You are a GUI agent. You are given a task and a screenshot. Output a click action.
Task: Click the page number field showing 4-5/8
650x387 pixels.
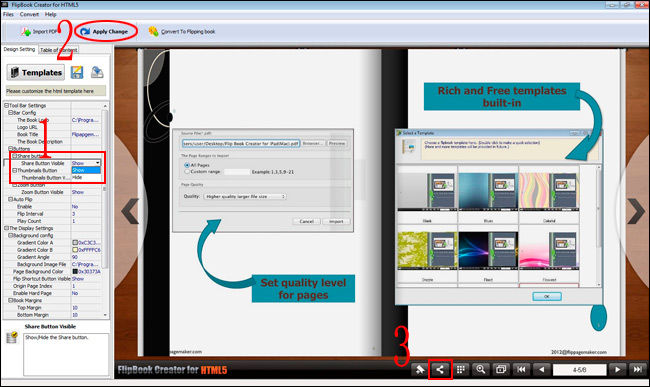click(x=580, y=370)
